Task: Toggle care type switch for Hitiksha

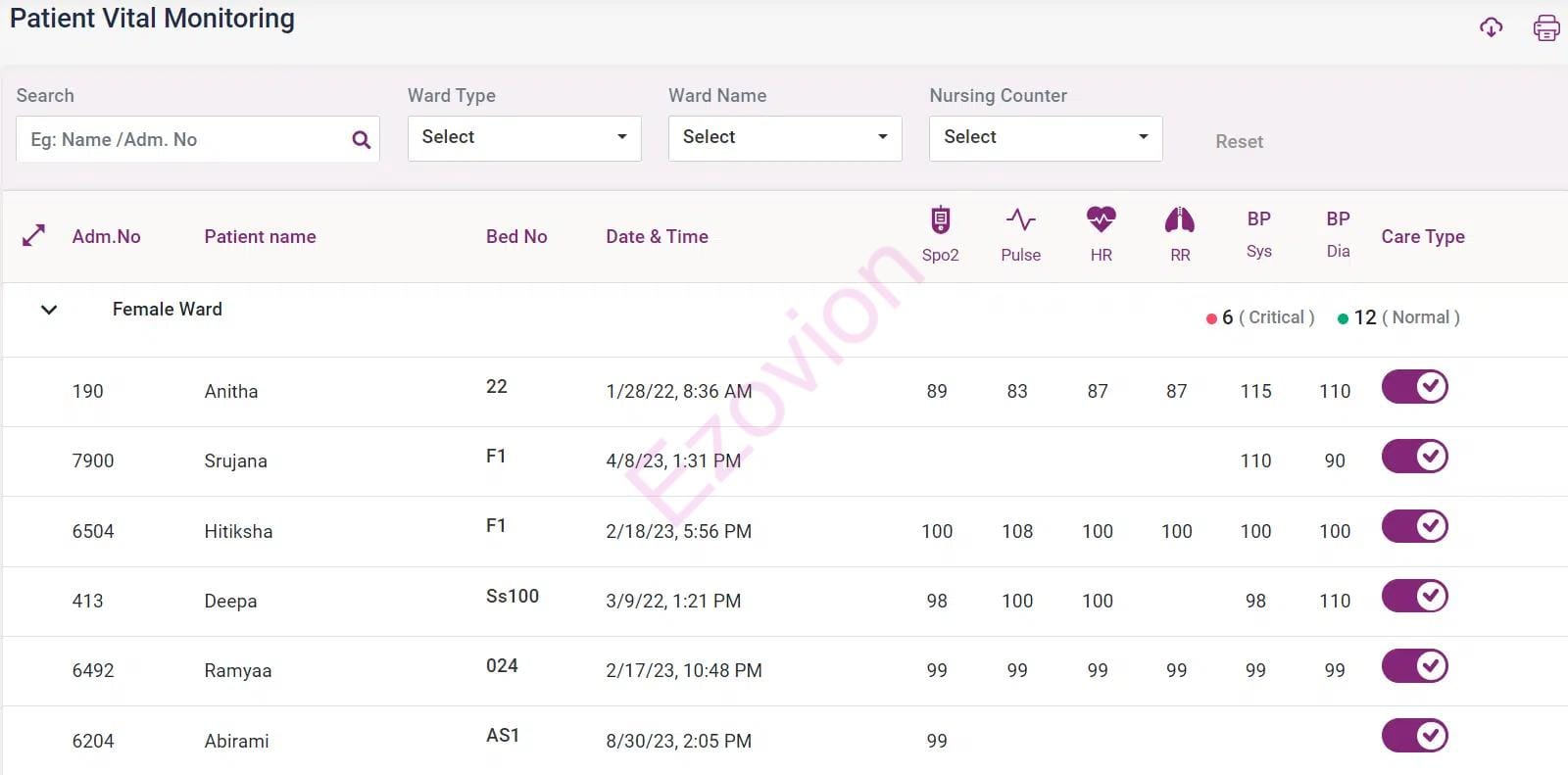Action: coord(1414,527)
